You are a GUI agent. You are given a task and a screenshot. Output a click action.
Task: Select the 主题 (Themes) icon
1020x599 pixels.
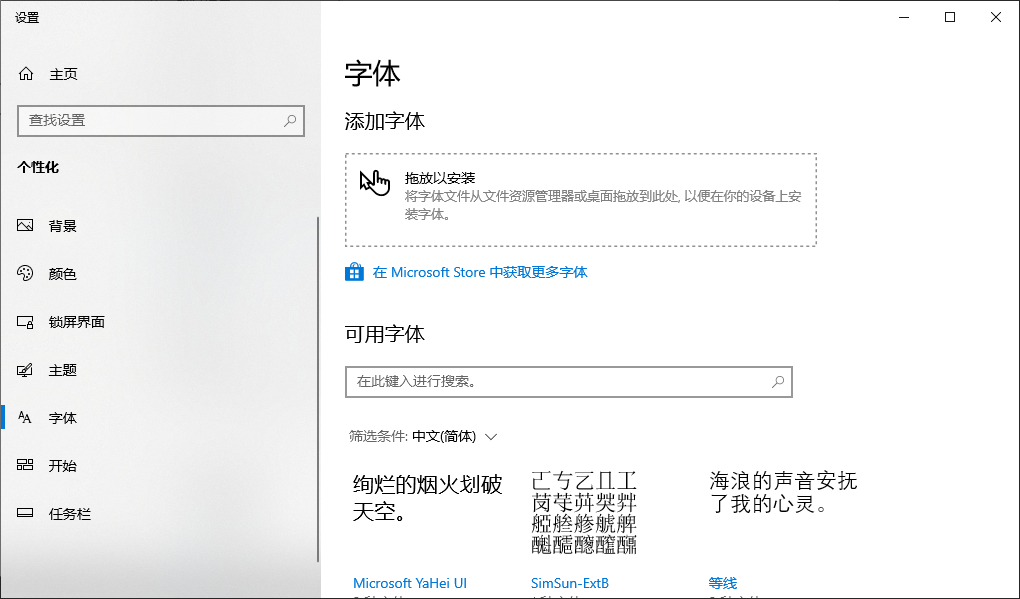point(24,369)
